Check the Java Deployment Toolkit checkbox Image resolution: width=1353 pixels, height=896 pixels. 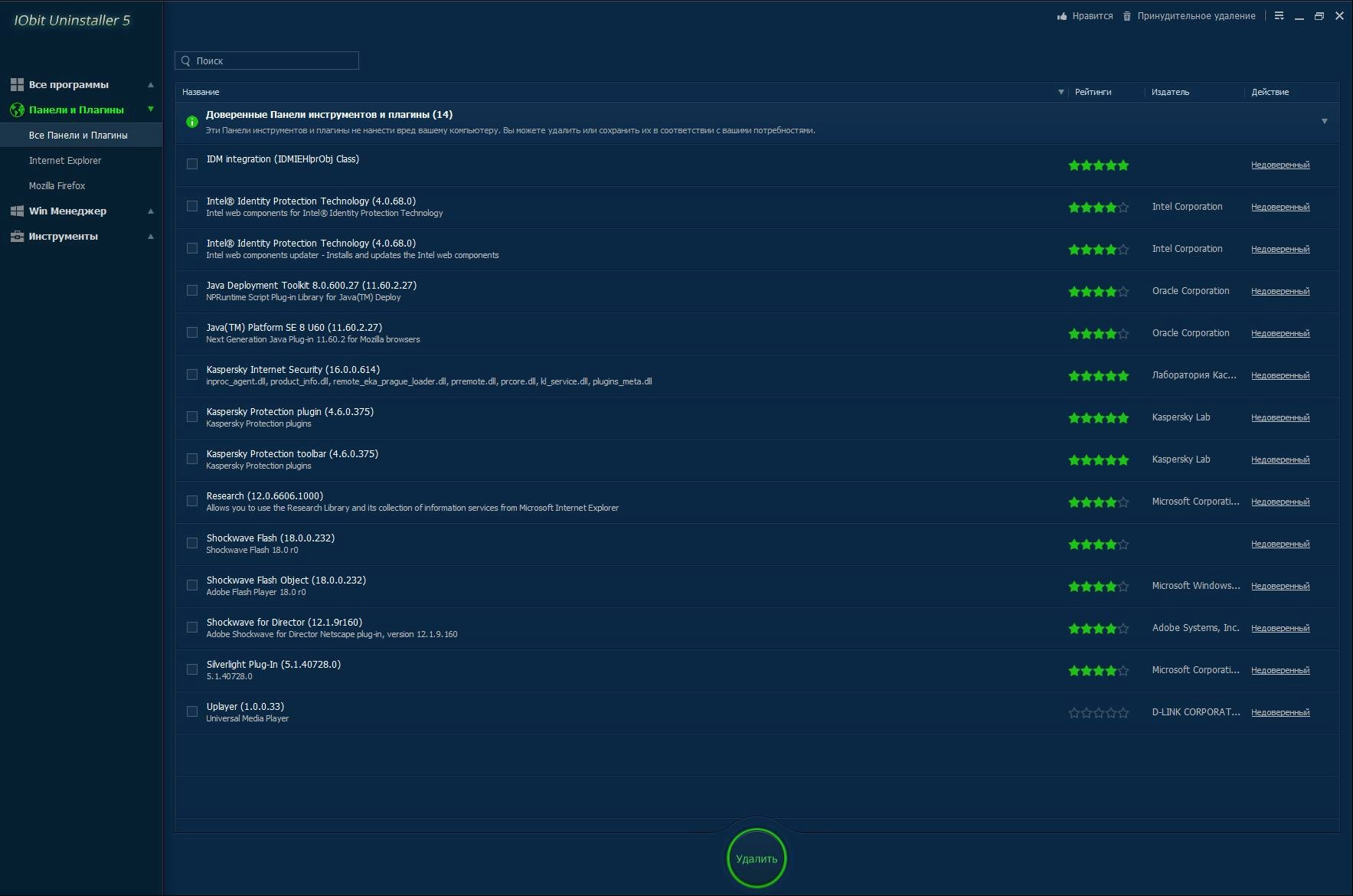tap(192, 290)
